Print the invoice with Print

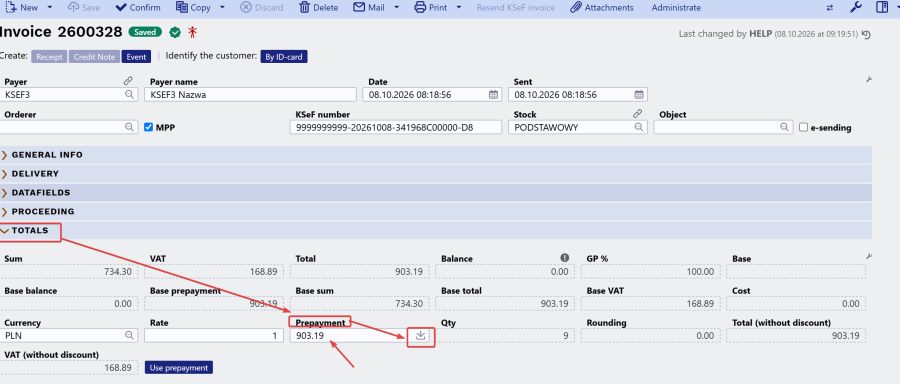point(430,7)
